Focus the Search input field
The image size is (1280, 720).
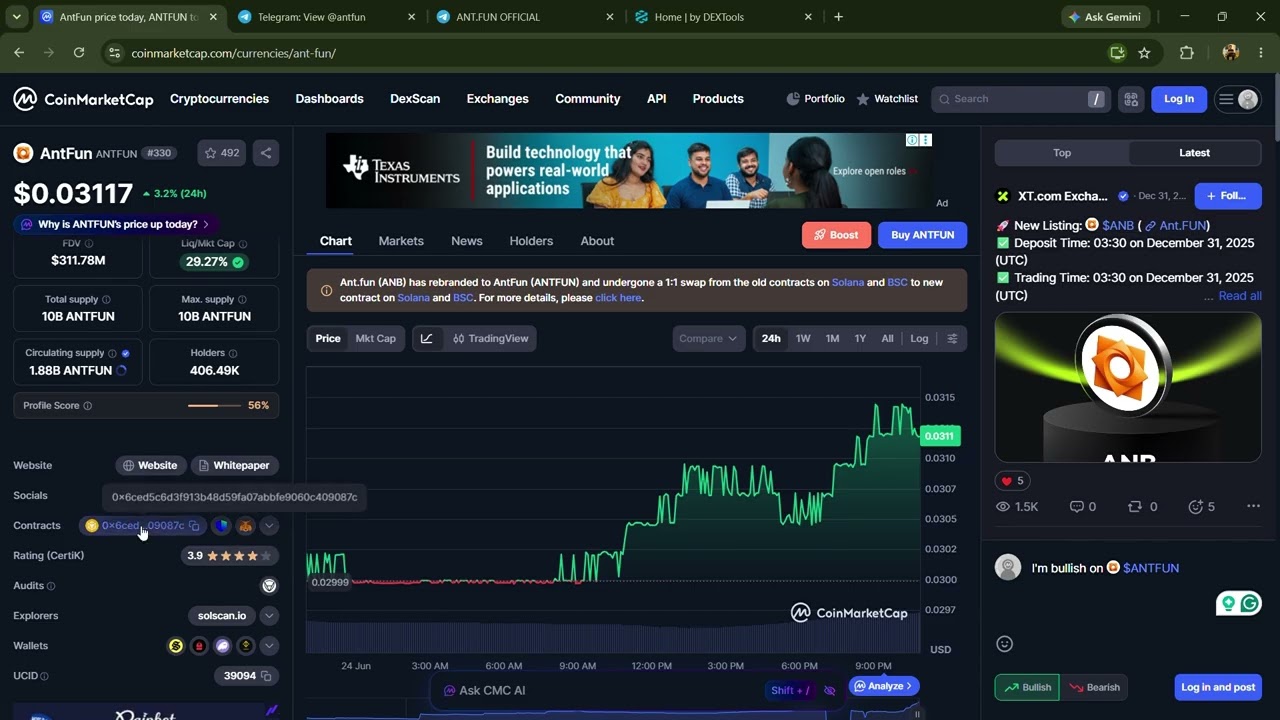pyautogui.click(x=1020, y=99)
